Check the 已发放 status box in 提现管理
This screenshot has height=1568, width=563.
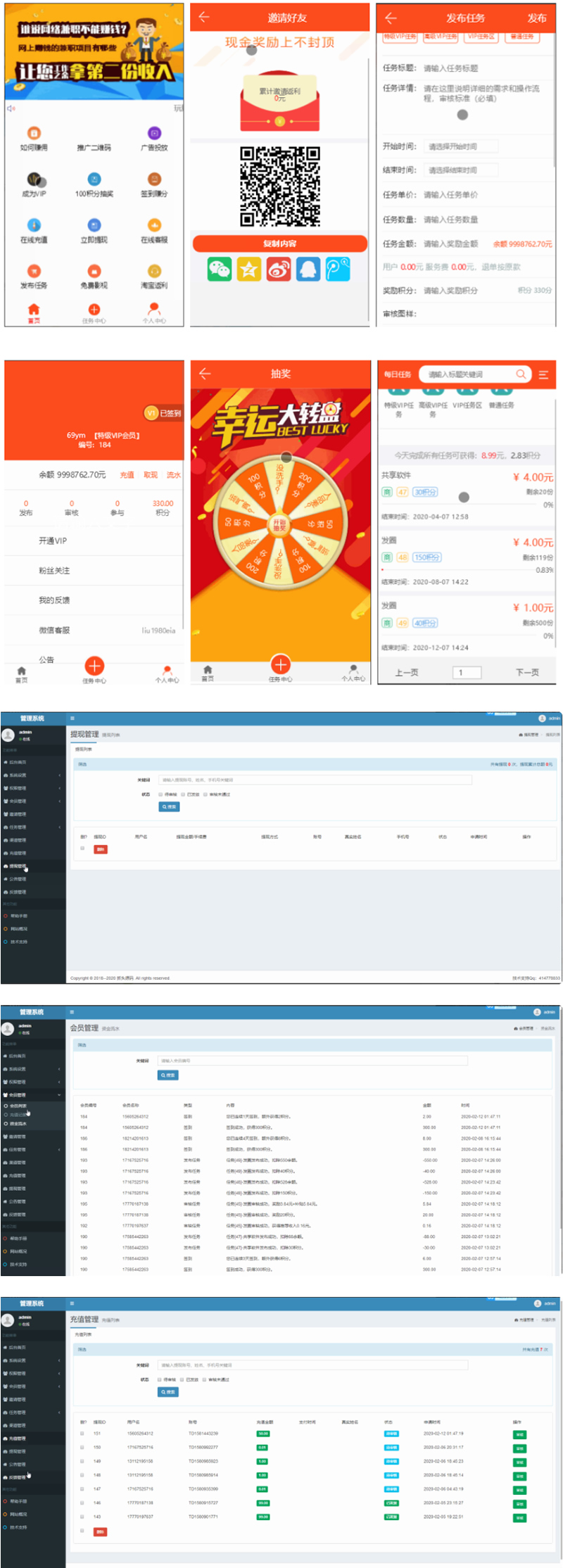click(x=183, y=795)
